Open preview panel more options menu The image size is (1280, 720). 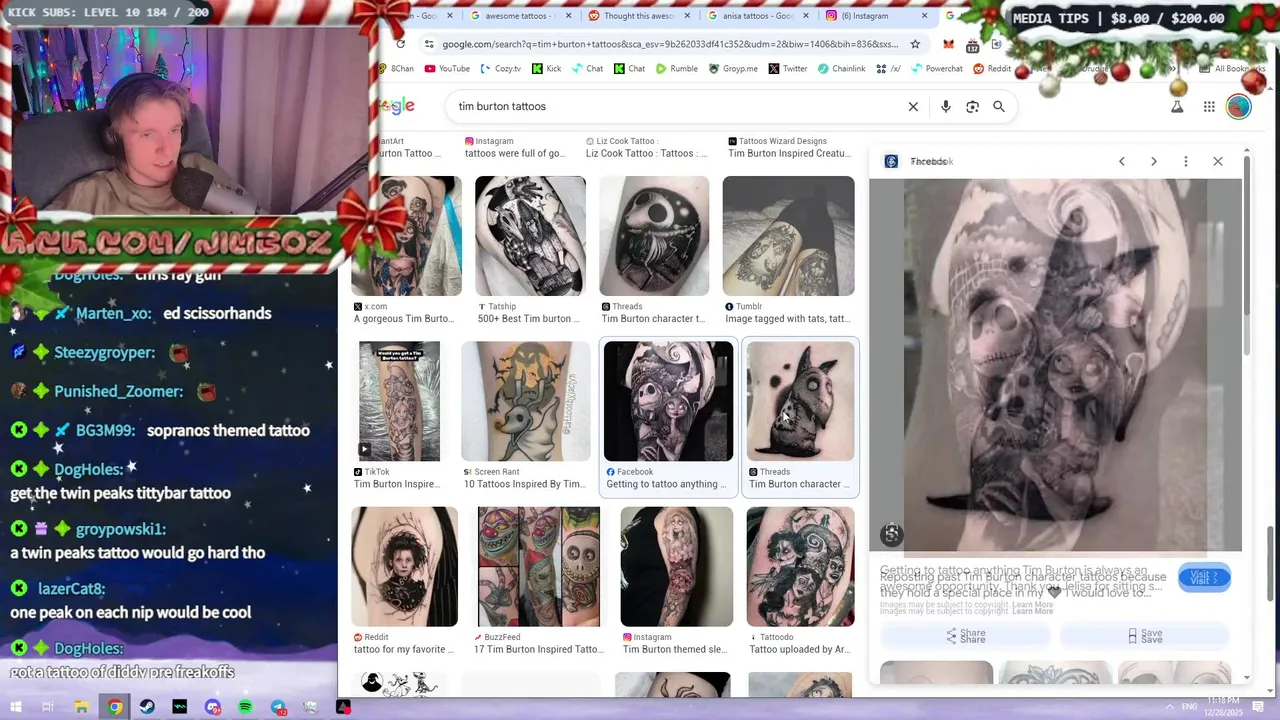pos(1186,161)
